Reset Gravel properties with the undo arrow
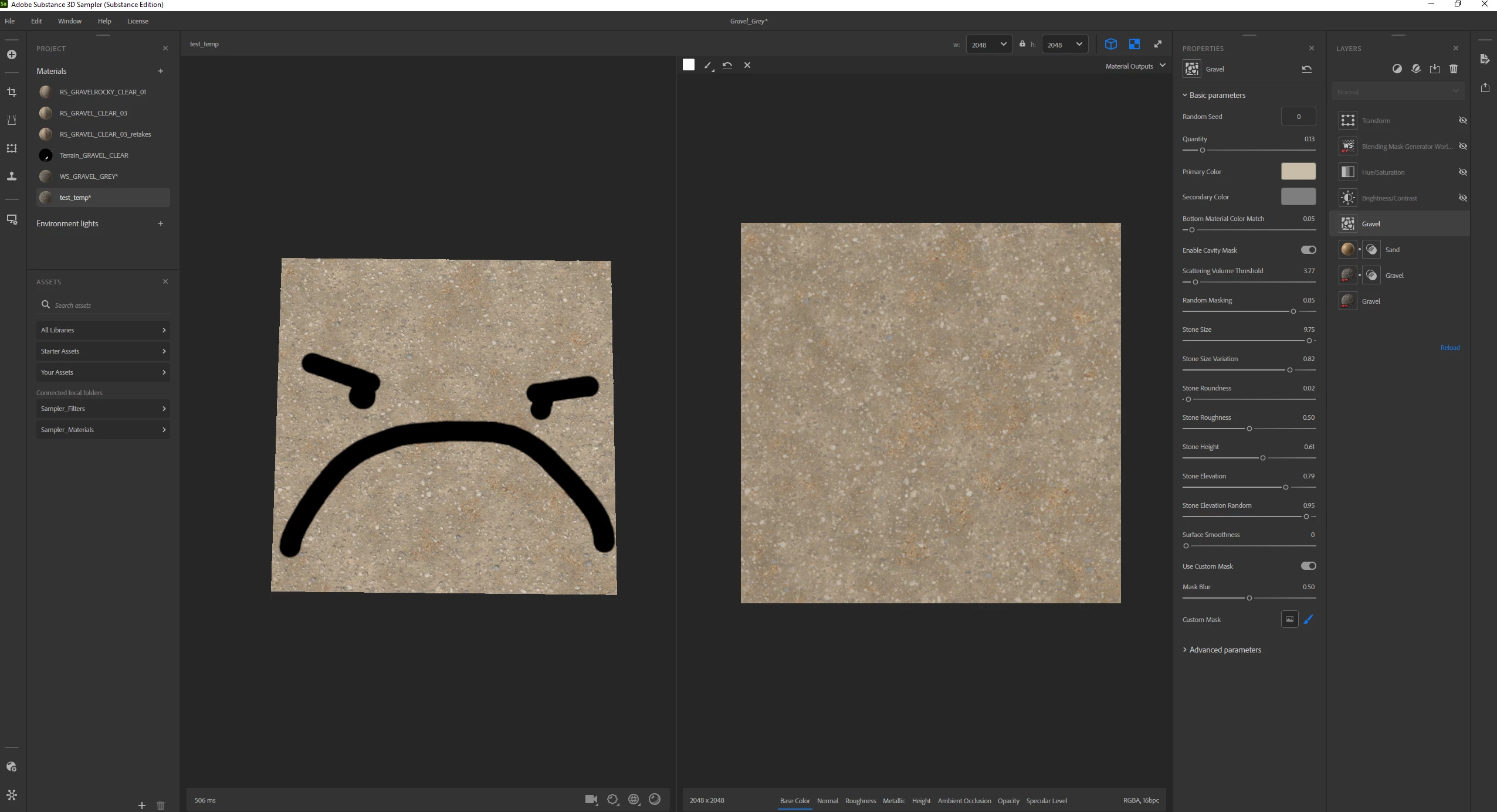 click(1306, 69)
